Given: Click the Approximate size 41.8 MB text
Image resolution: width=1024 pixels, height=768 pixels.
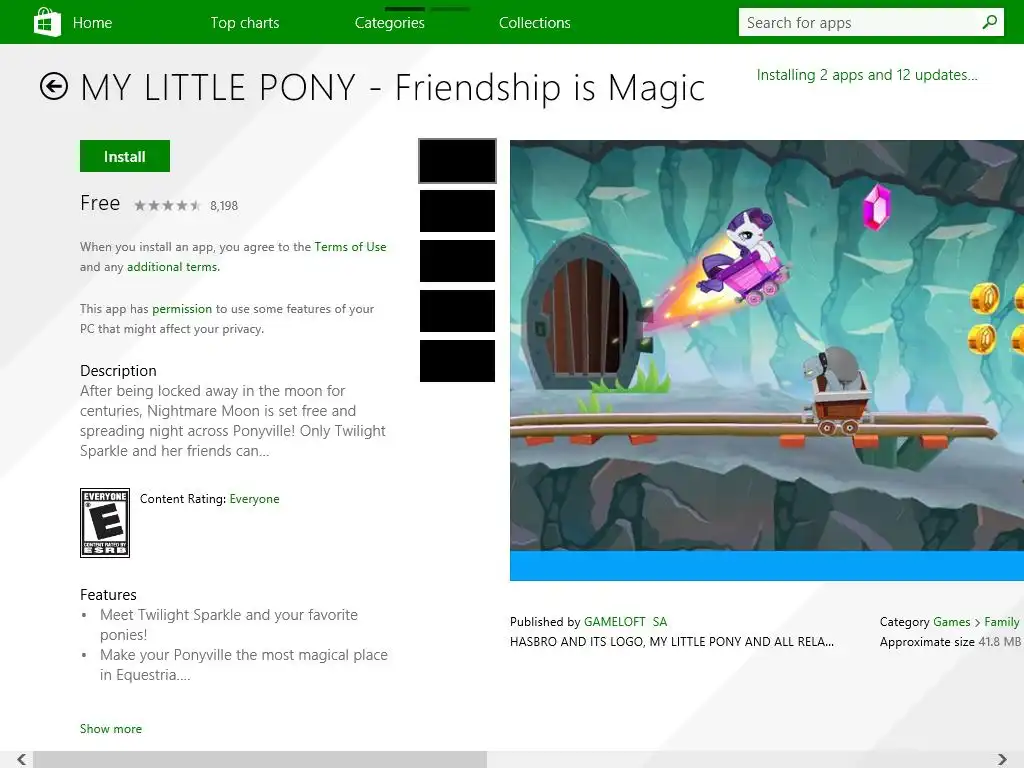Looking at the screenshot, I should click(x=950, y=642).
